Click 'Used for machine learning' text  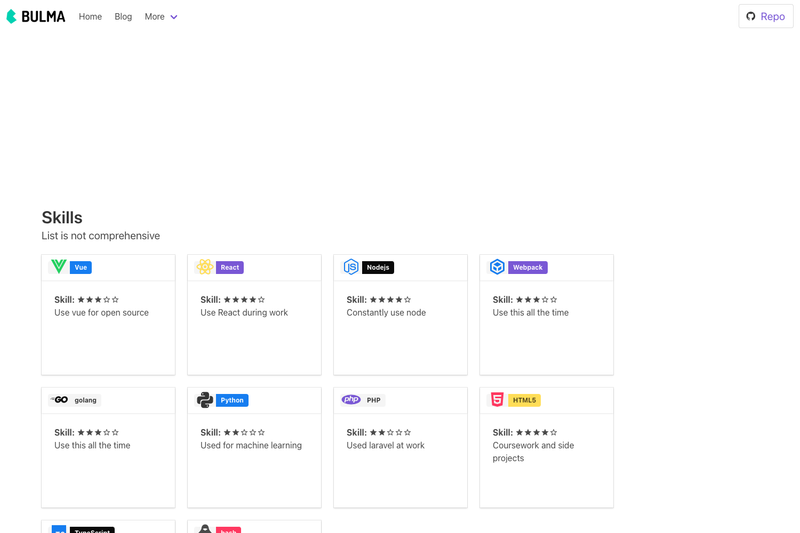[251, 445]
